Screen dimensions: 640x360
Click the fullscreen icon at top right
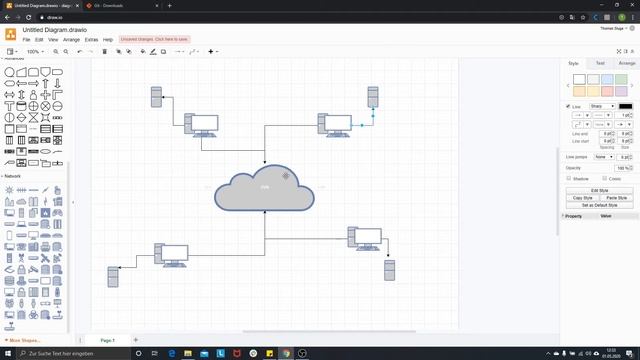(x=619, y=51)
